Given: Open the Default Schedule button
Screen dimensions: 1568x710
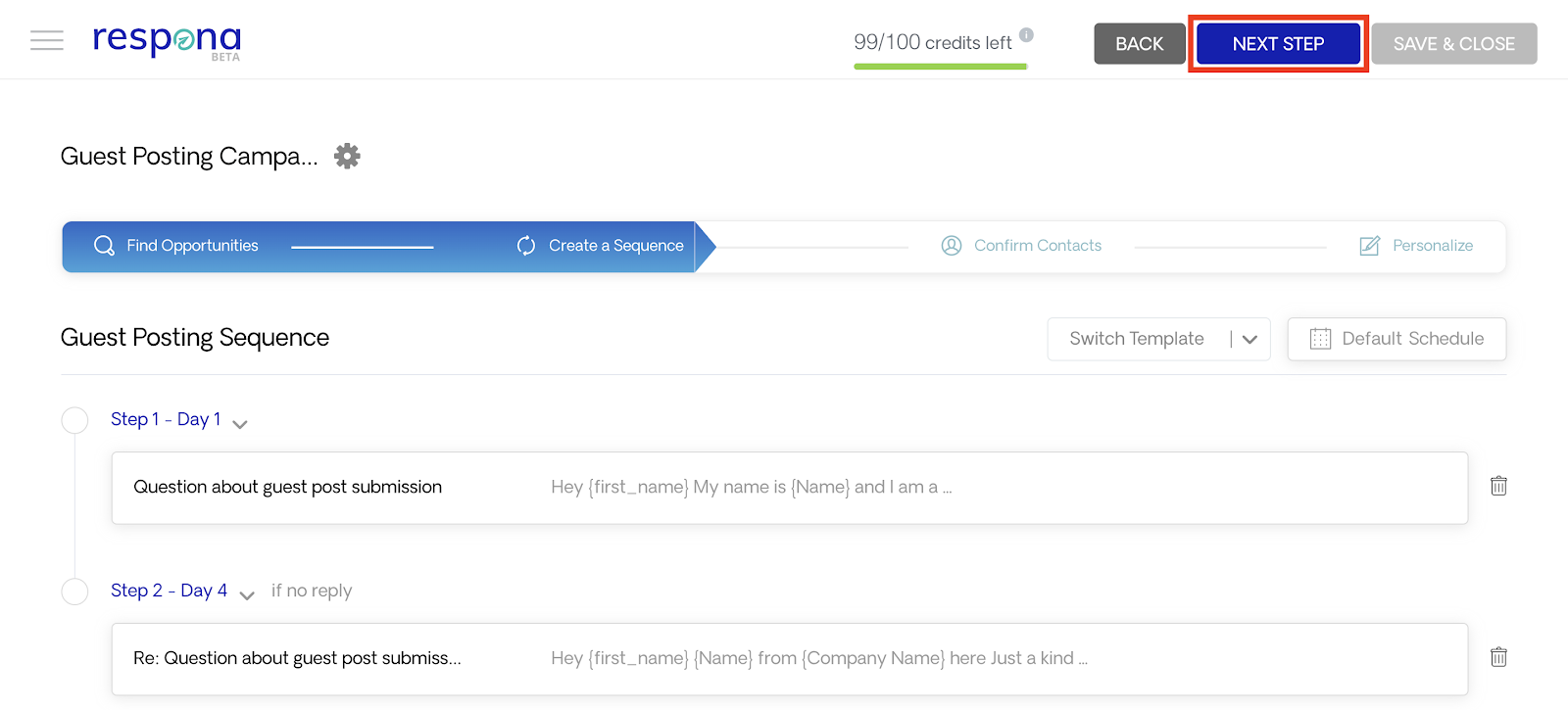Looking at the screenshot, I should coord(1396,339).
